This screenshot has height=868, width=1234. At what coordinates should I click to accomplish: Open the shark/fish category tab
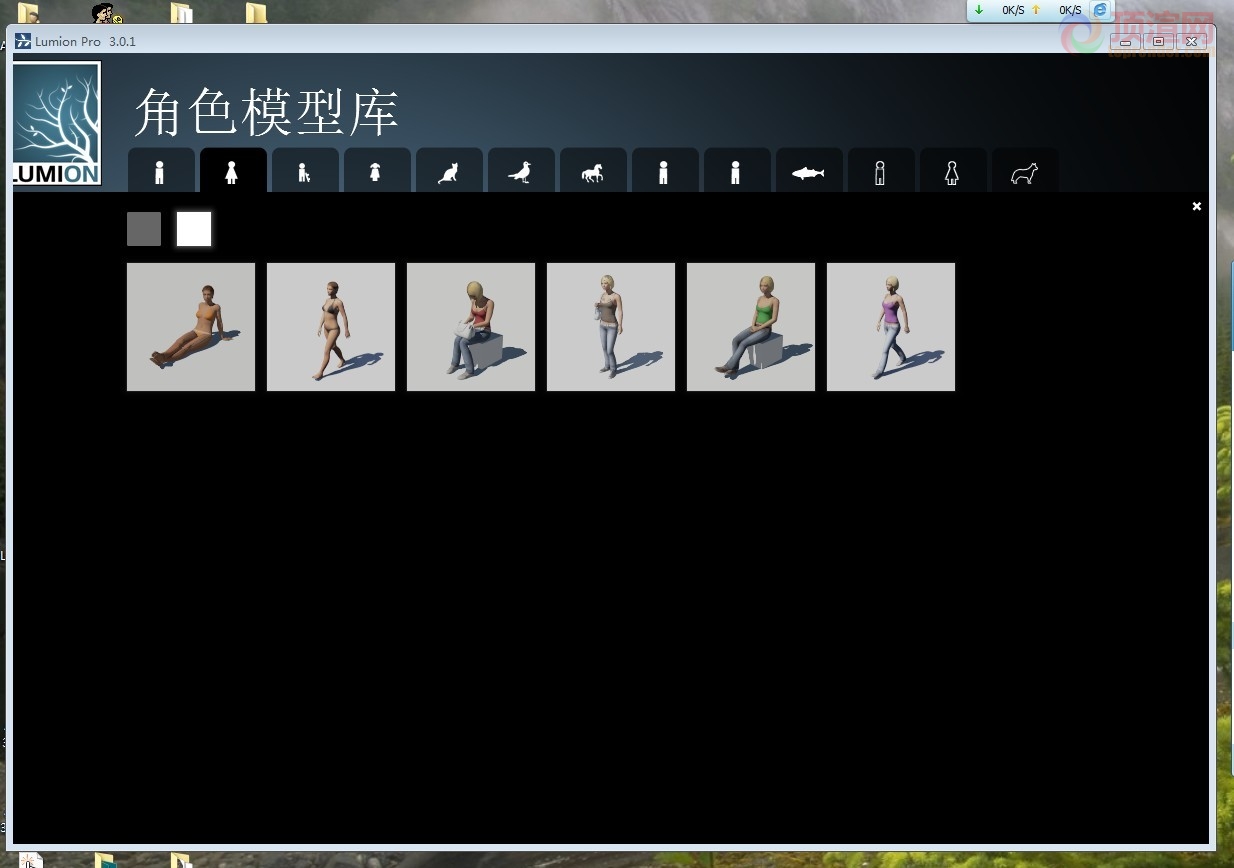pyautogui.click(x=808, y=171)
